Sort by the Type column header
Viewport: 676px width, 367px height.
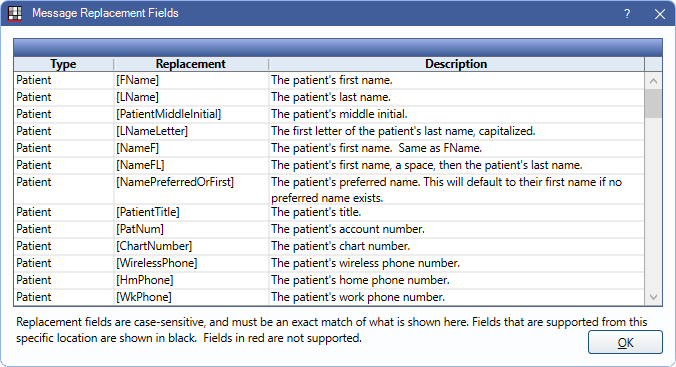point(63,64)
